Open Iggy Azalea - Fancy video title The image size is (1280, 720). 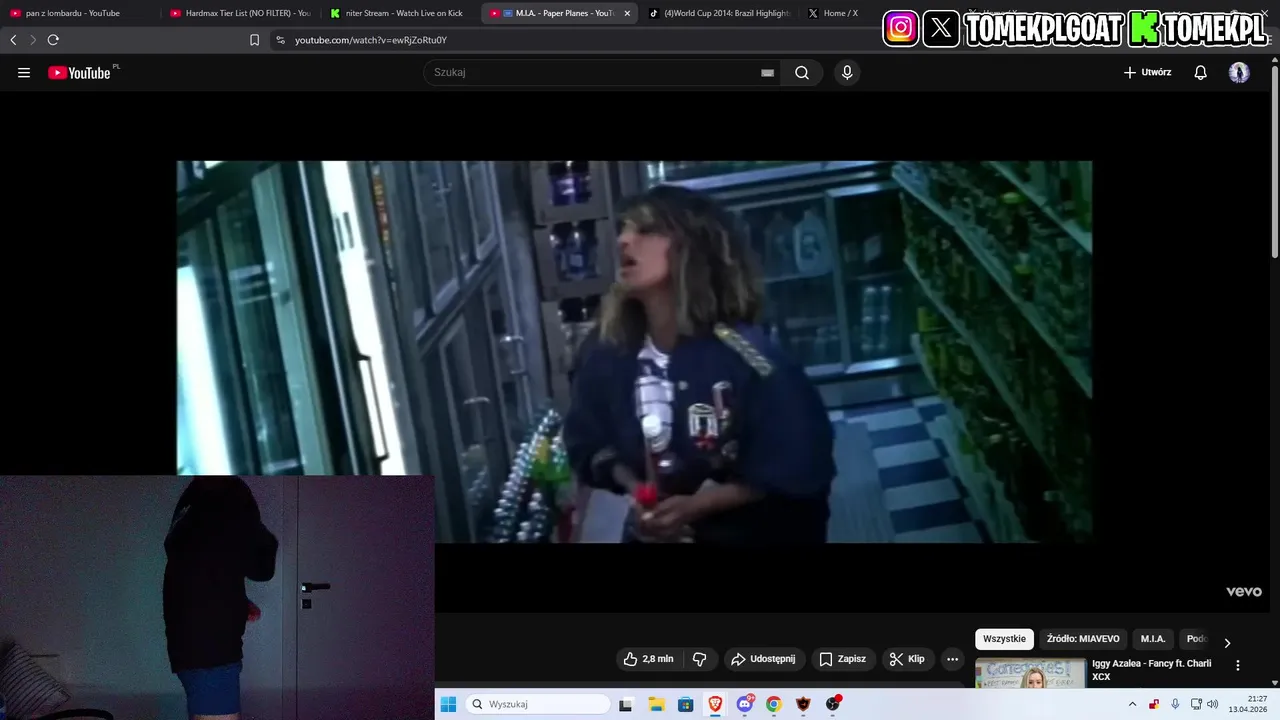[1151, 670]
